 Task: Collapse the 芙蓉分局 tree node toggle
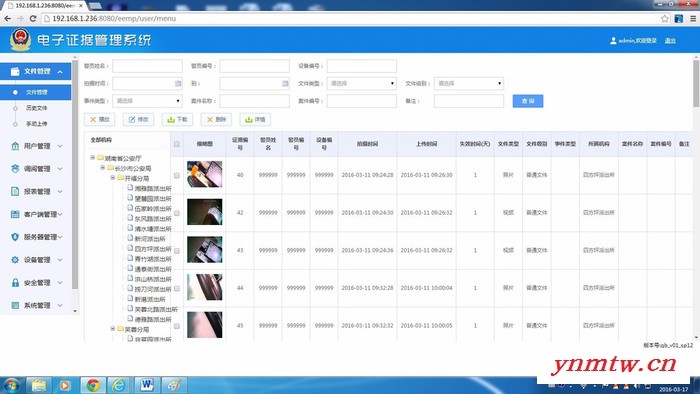coord(112,329)
